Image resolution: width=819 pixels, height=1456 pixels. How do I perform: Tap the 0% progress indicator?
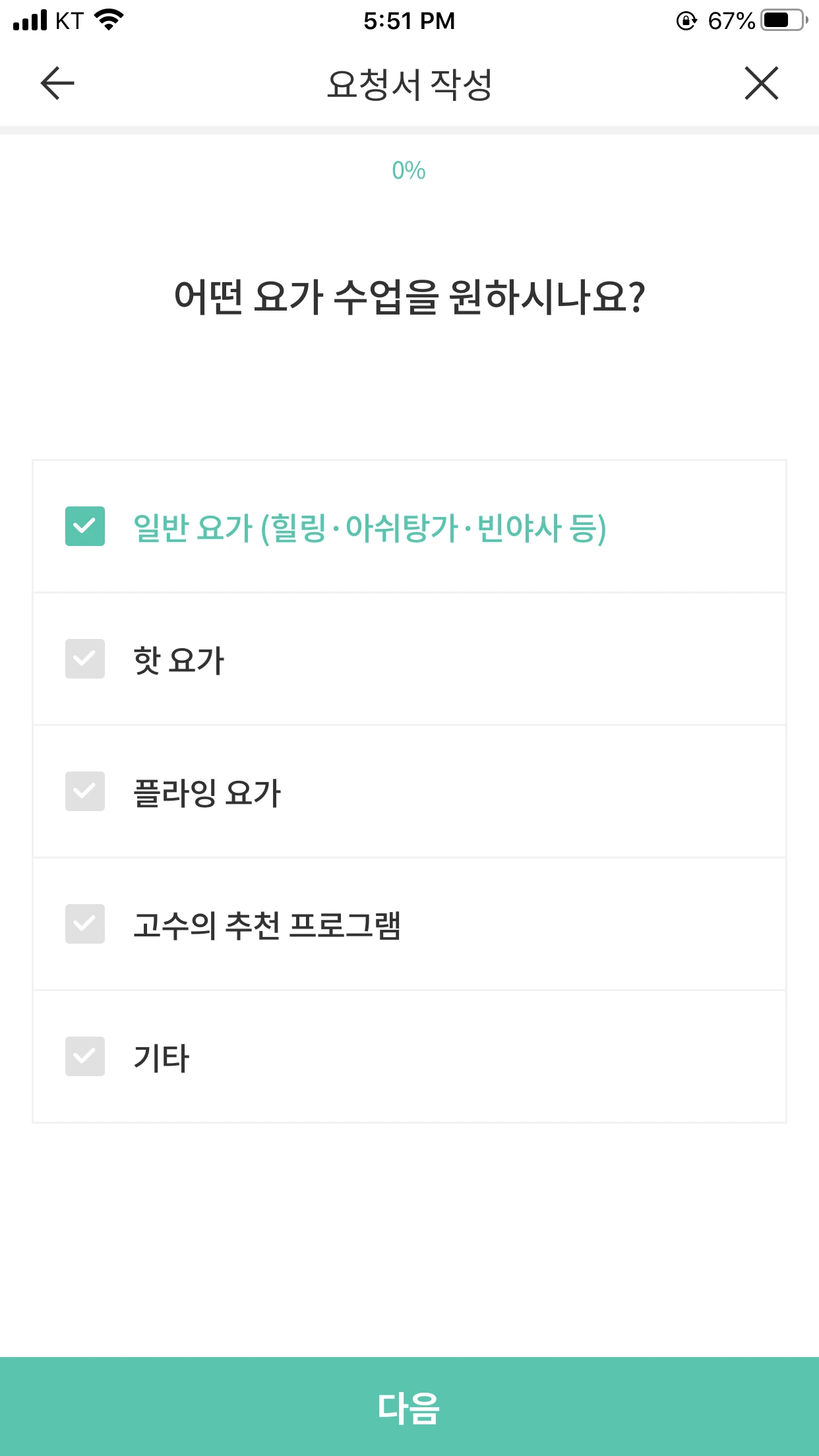tap(409, 171)
